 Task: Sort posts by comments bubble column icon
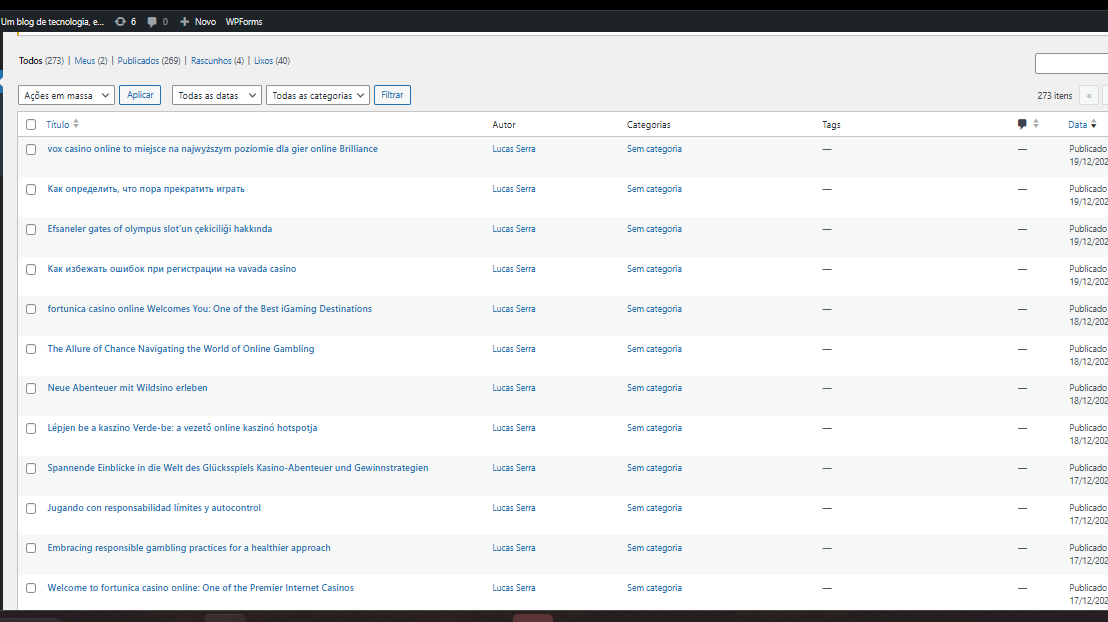[1022, 124]
